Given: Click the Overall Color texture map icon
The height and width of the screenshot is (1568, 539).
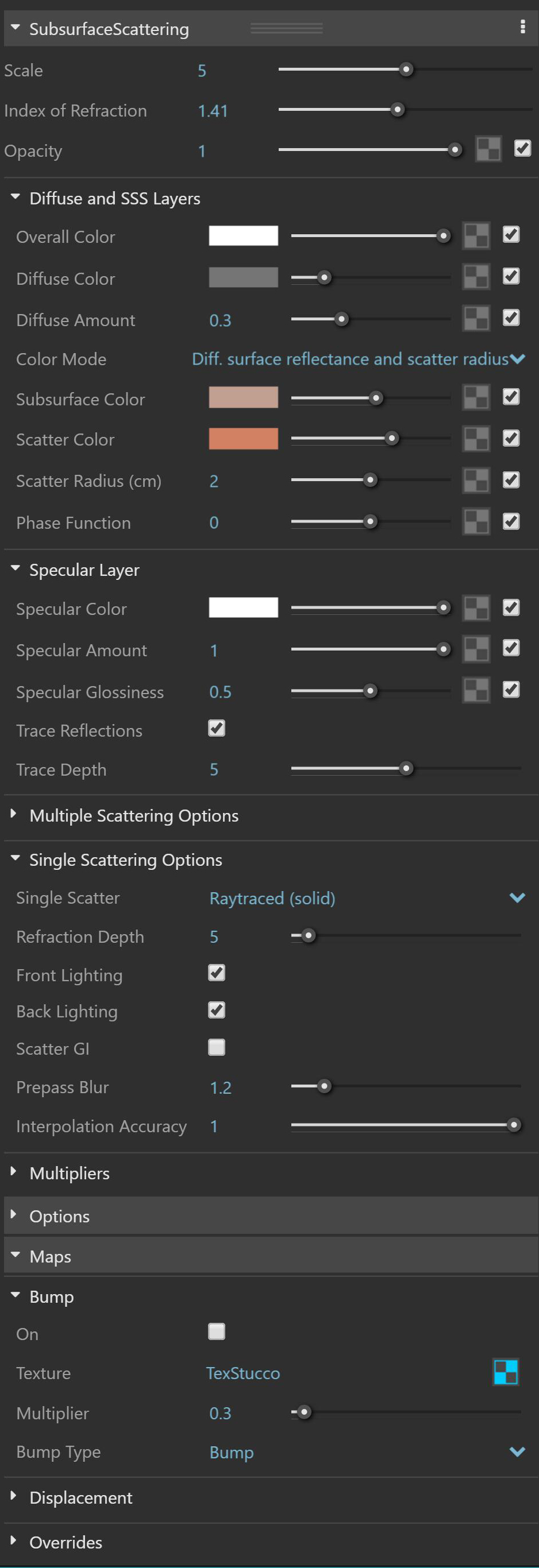Looking at the screenshot, I should tap(476, 235).
